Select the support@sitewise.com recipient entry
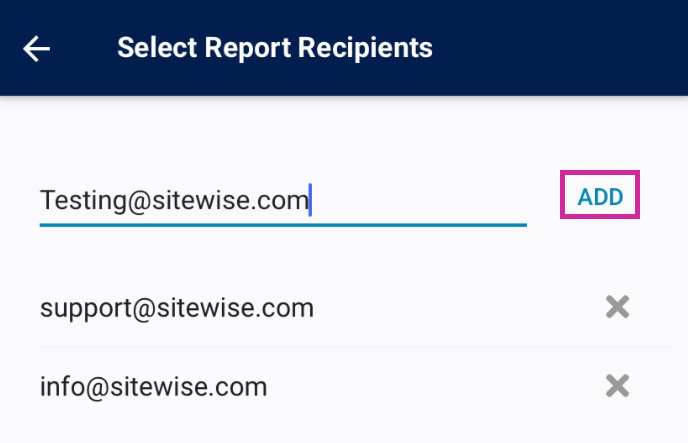688x443 pixels. 177,308
